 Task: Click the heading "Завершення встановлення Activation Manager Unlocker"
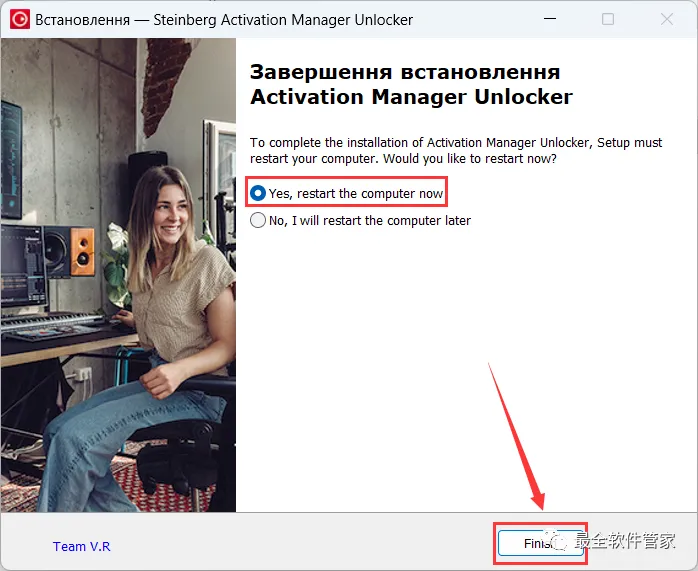411,85
